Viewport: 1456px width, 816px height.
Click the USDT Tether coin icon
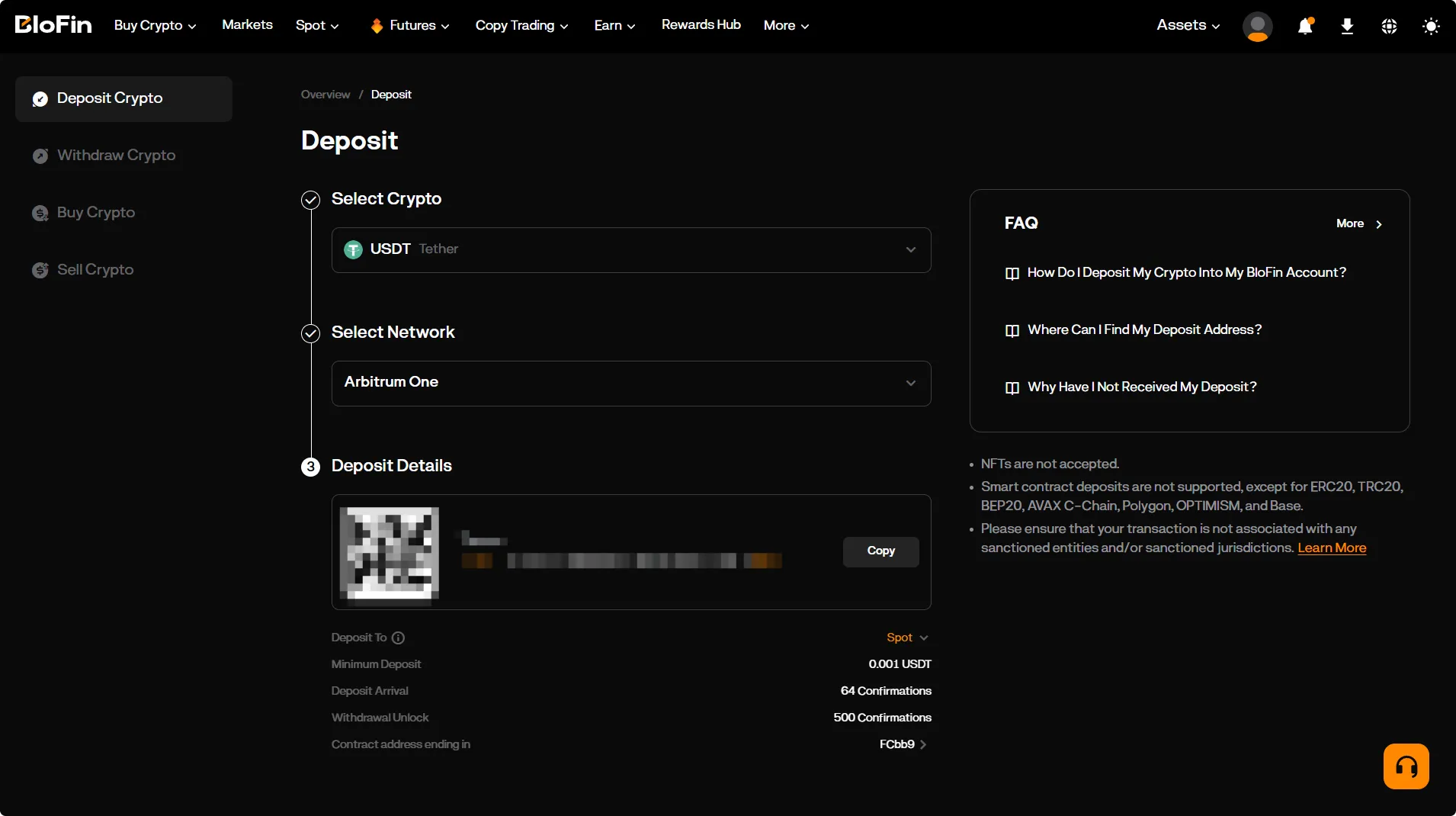point(353,249)
